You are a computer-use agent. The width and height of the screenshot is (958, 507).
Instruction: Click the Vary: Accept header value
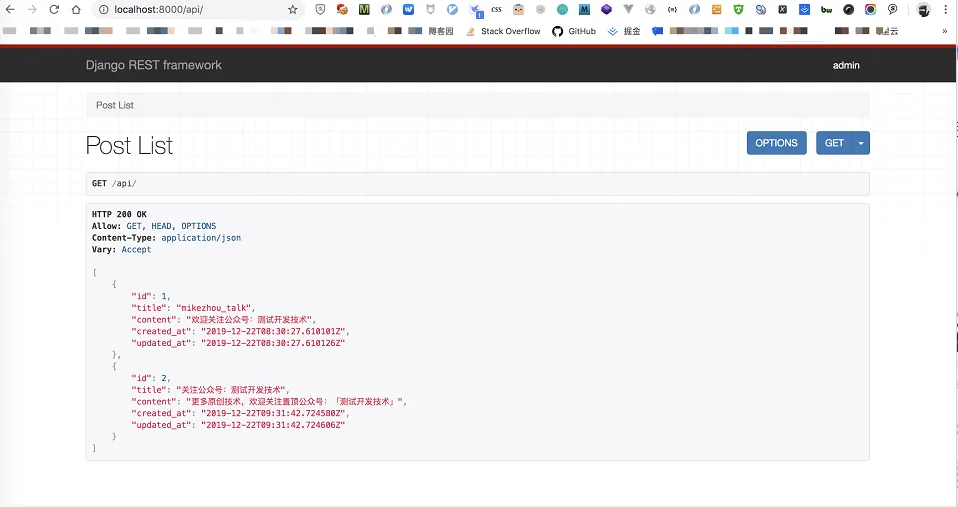[136, 249]
